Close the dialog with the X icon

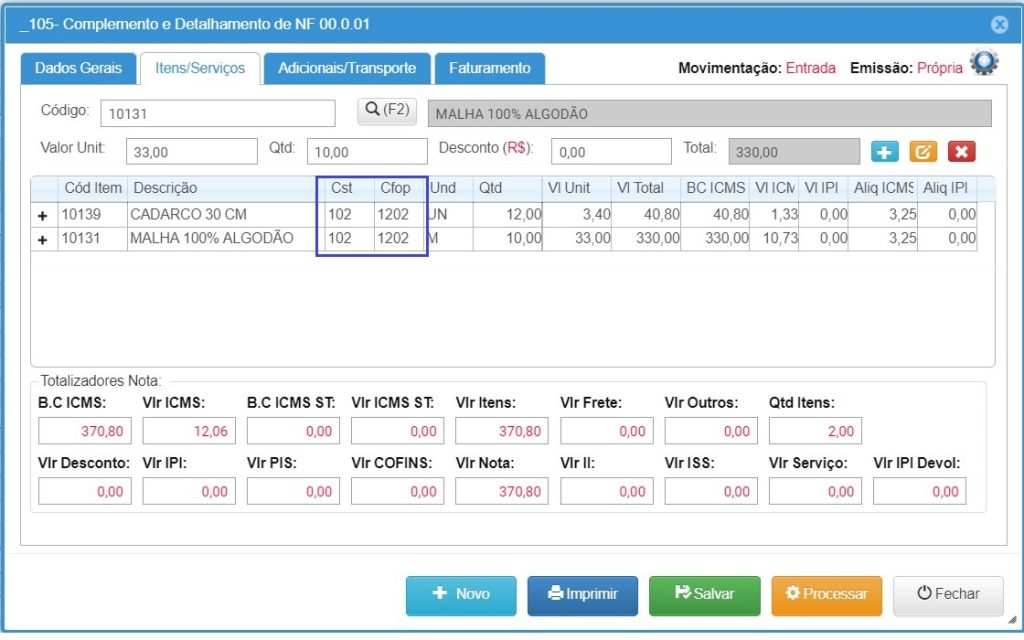(998, 25)
